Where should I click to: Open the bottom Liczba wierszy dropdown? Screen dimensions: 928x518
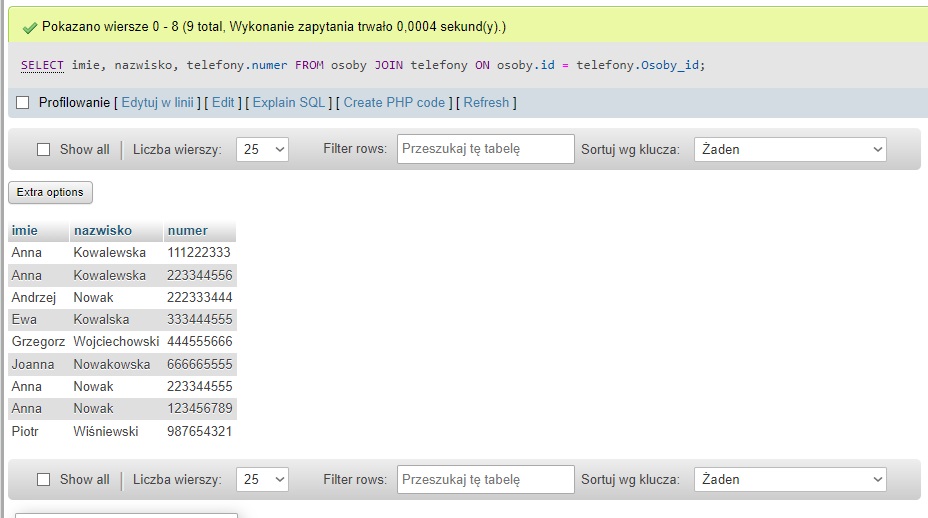click(x=263, y=479)
